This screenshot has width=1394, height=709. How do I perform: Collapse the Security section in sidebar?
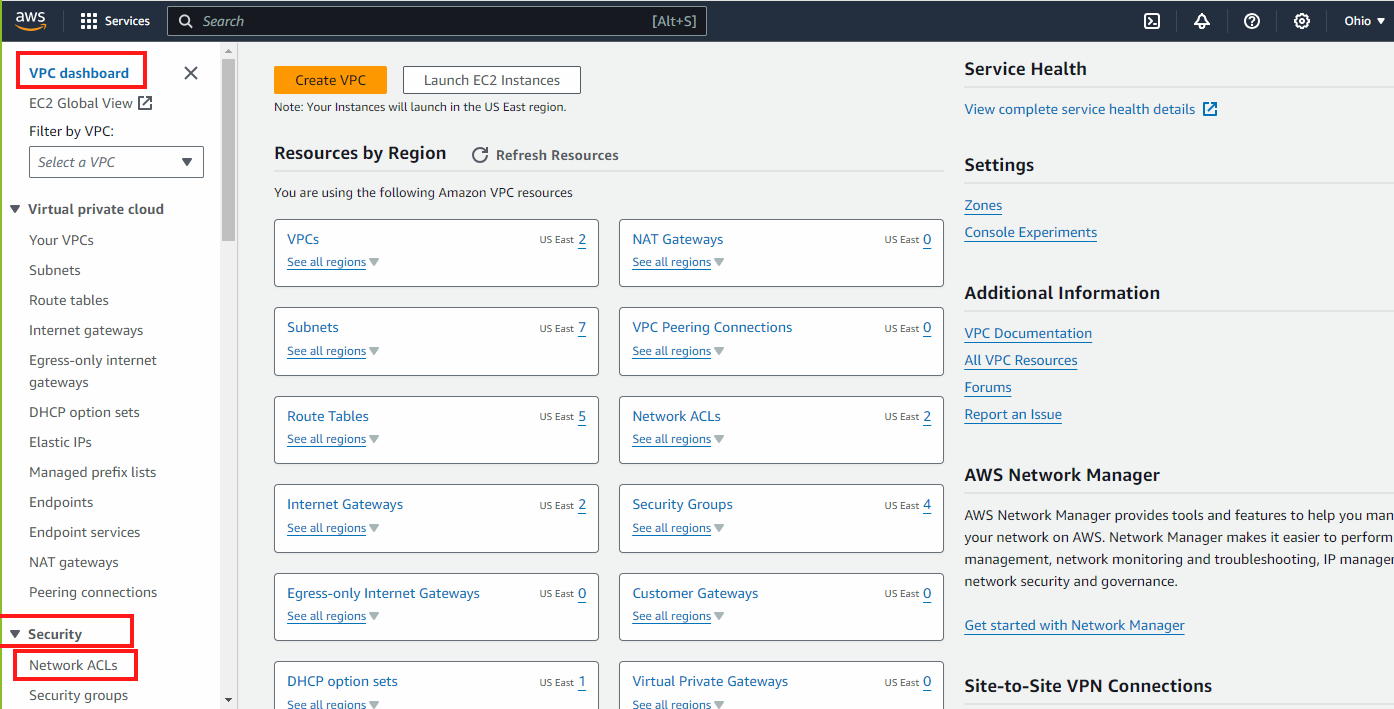click(15, 634)
